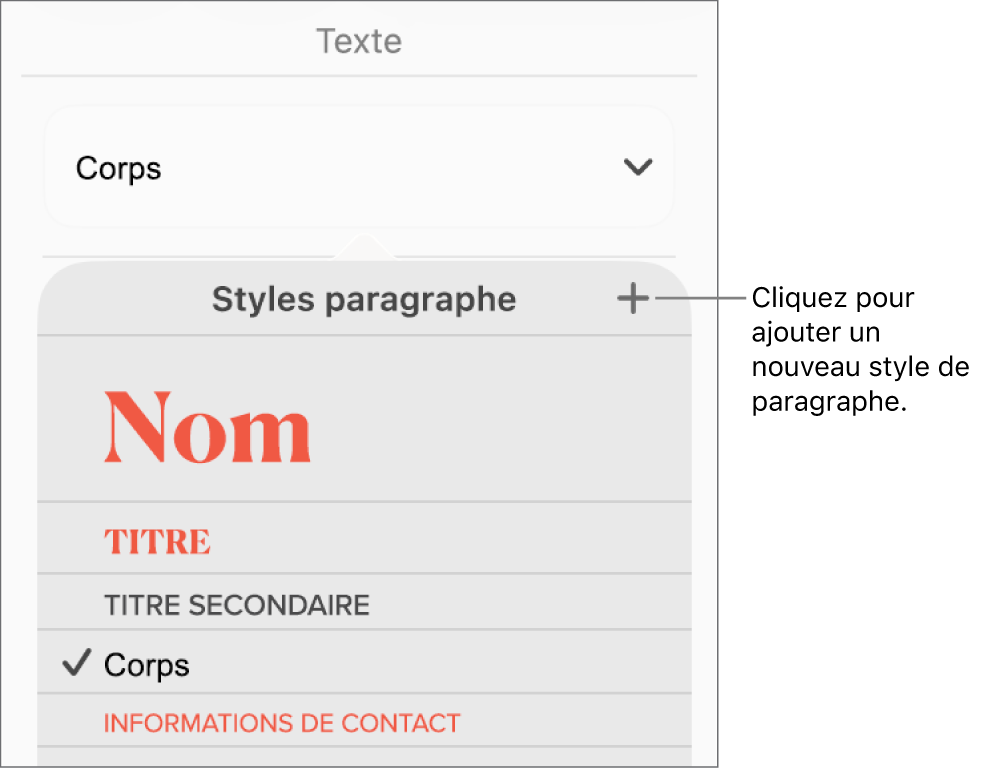Screen dimensions: 1000x769
Task: Choose the TITRE SECONDAIRE style
Action: coord(237,604)
